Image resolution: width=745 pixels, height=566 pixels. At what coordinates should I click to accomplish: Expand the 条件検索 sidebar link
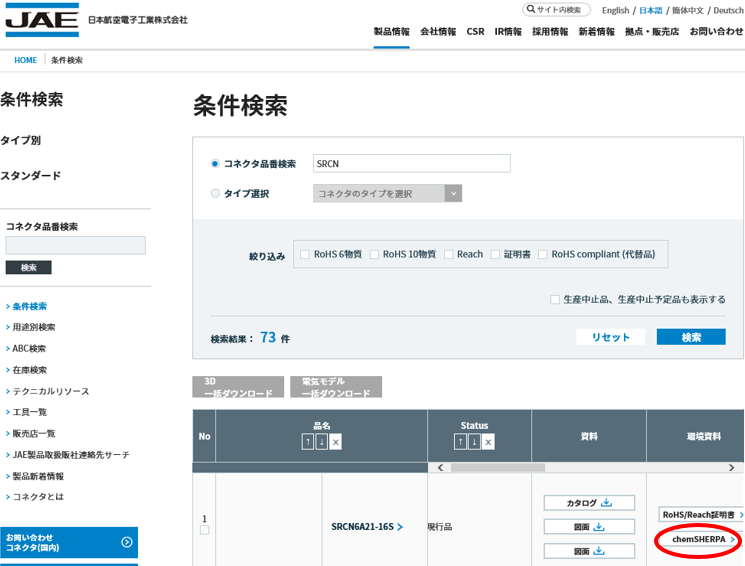click(29, 307)
